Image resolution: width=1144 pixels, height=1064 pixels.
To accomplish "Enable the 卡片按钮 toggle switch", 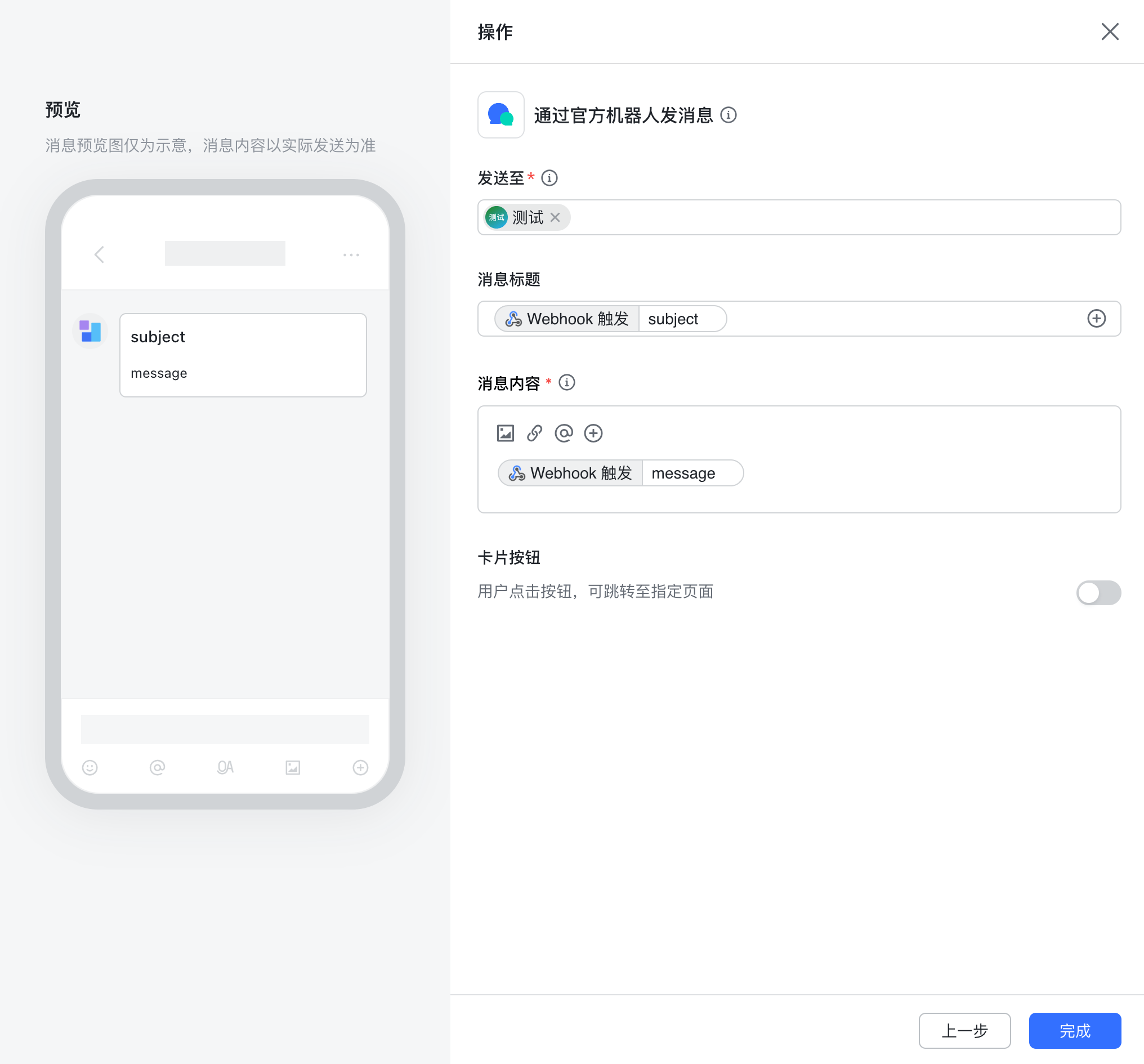I will (1098, 593).
